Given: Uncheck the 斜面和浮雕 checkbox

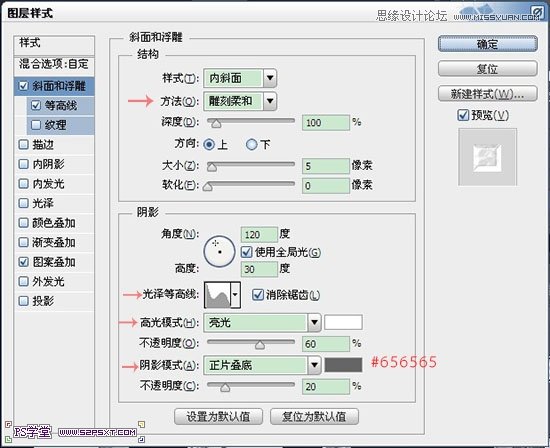Looking at the screenshot, I should pos(23,86).
